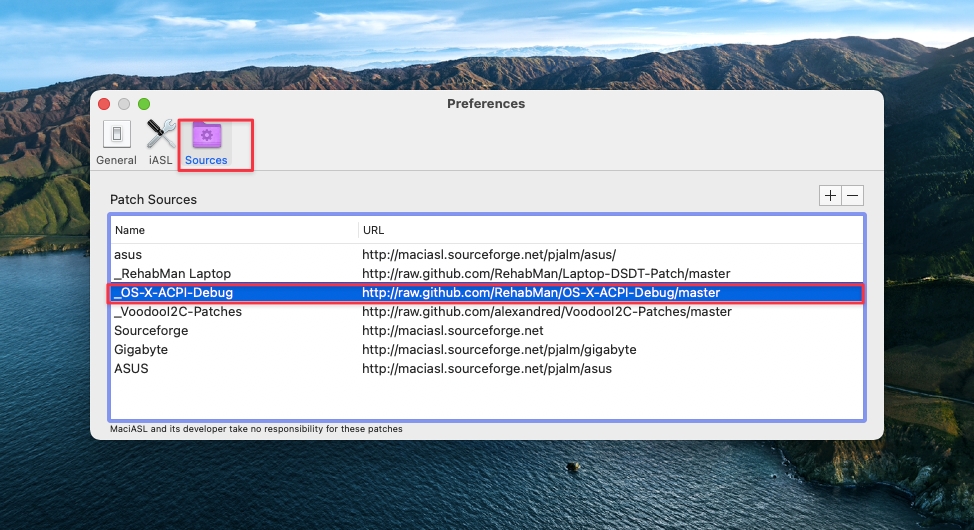Sort by the Name column header
This screenshot has width=974, height=530.
233,230
